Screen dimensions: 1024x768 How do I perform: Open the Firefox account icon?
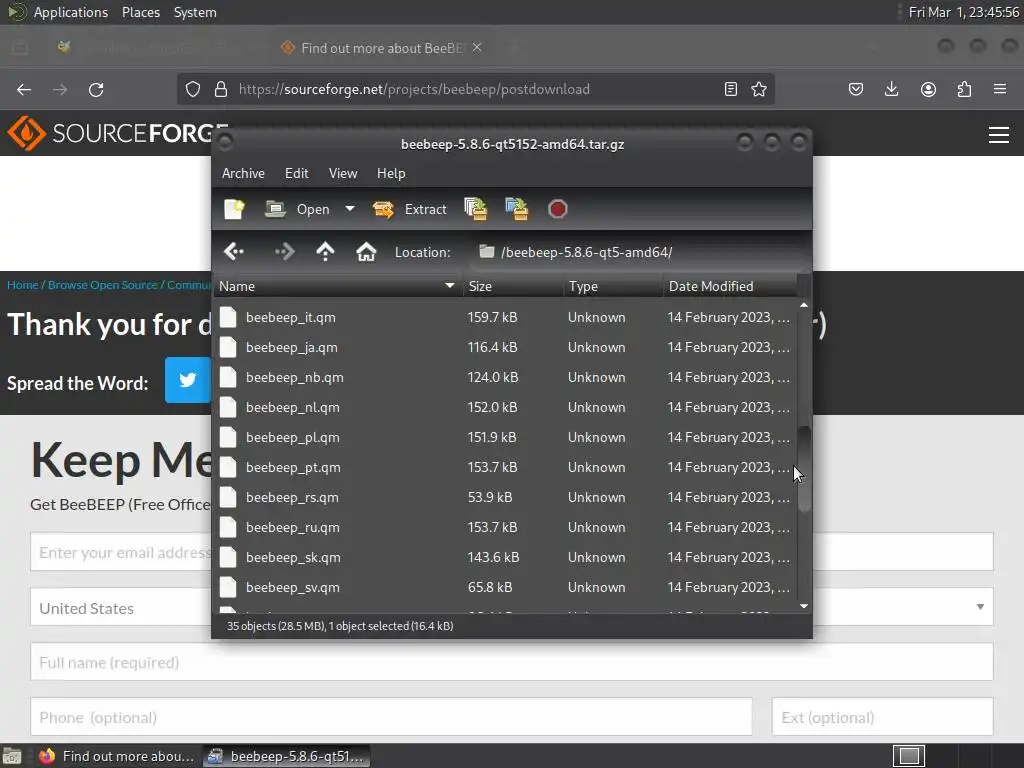point(928,89)
